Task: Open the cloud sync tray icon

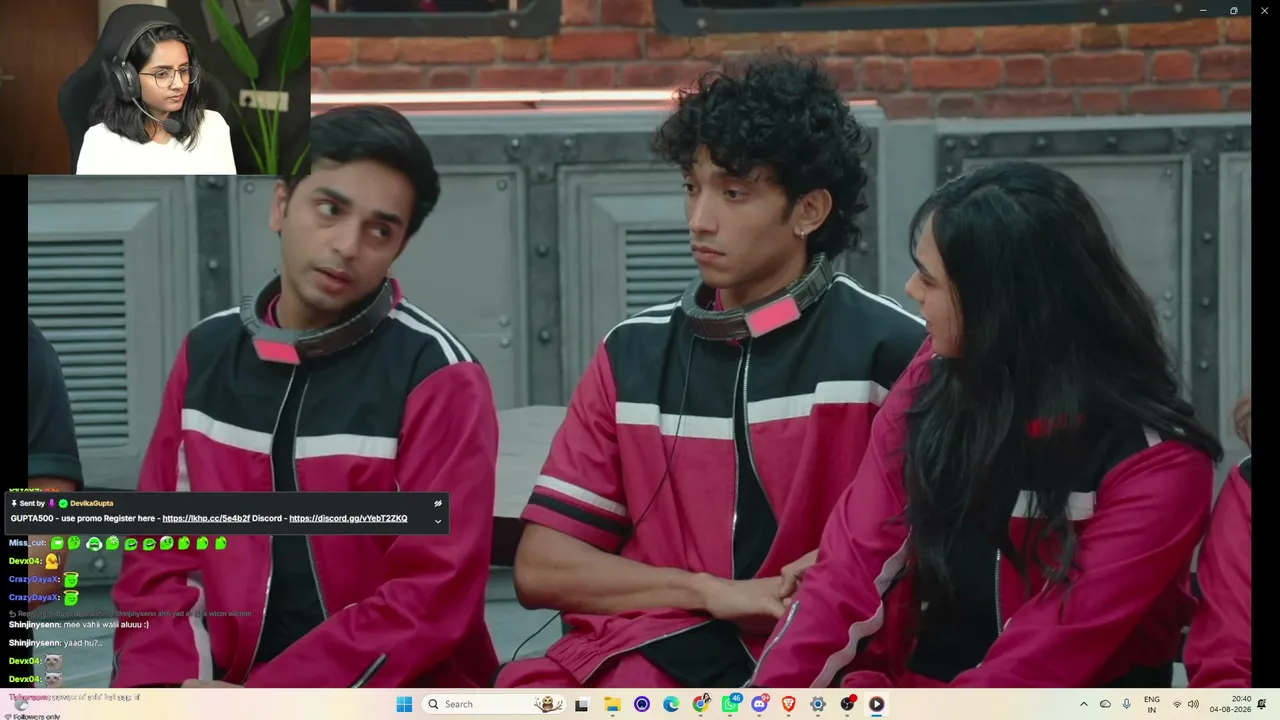Action: [x=1105, y=704]
